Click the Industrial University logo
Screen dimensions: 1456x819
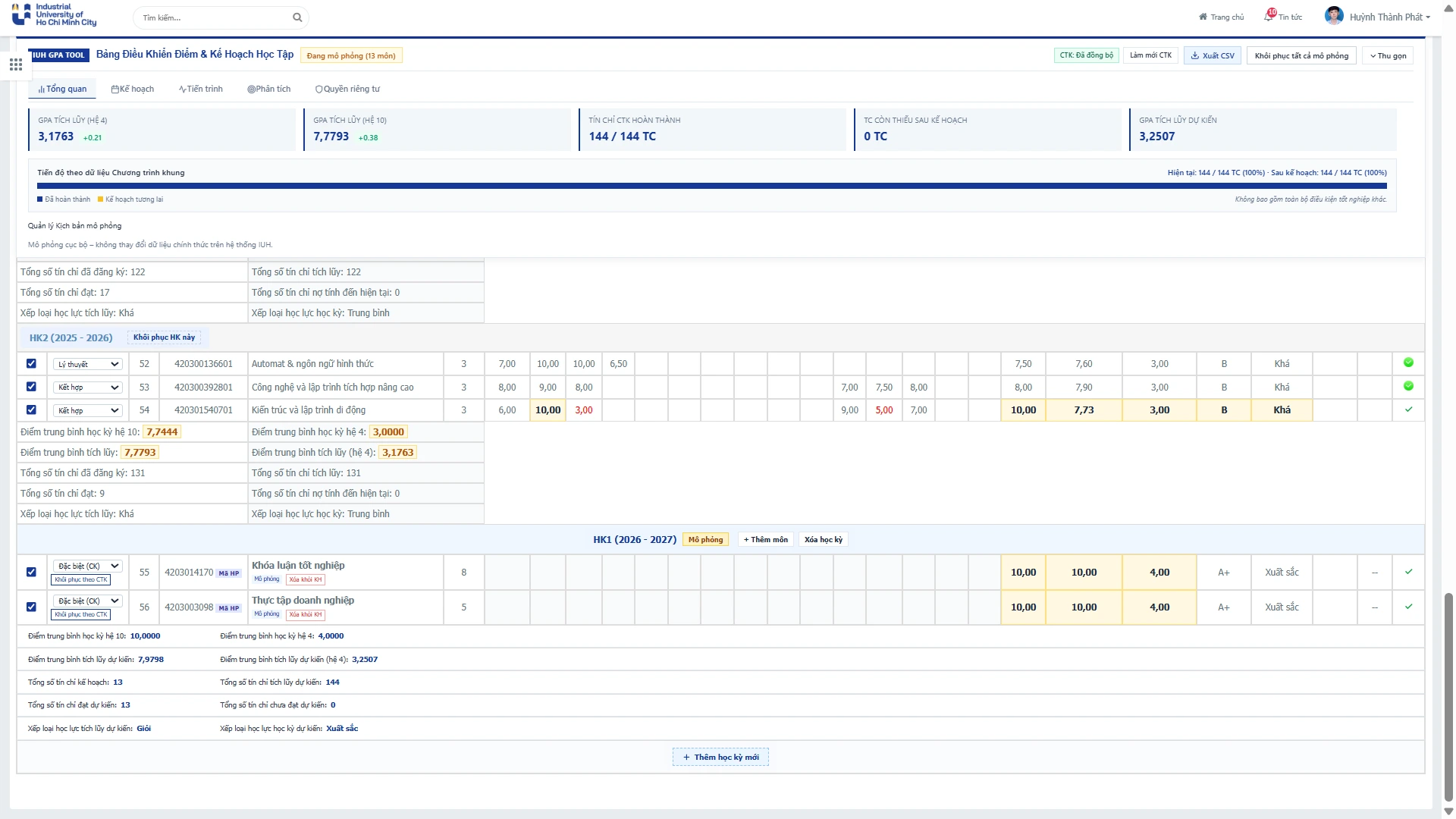[x=55, y=15]
